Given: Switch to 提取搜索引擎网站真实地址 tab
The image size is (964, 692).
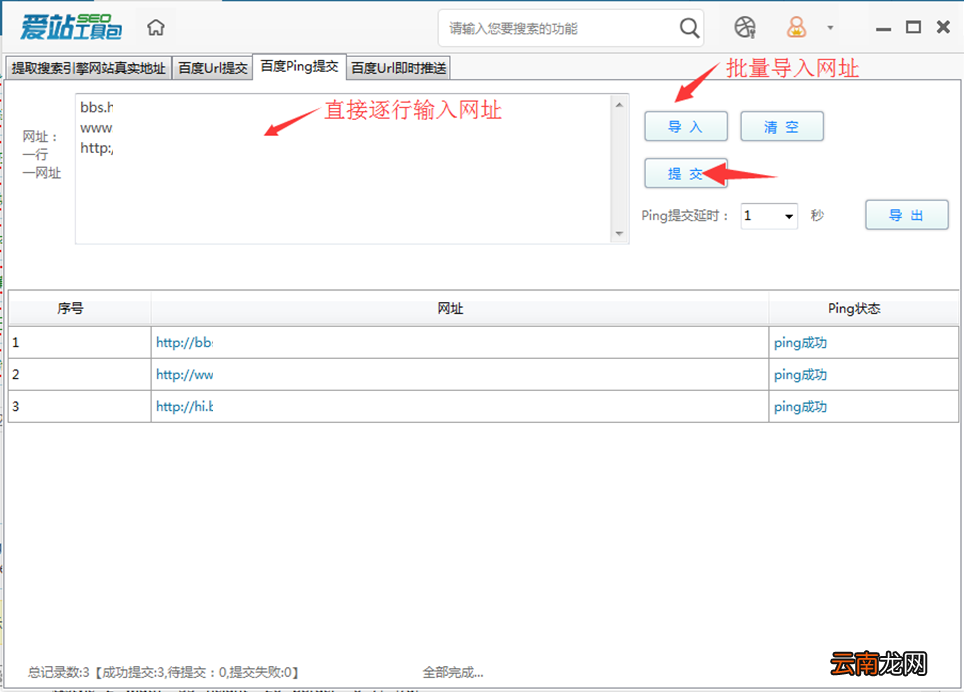Looking at the screenshot, I should tap(89, 68).
